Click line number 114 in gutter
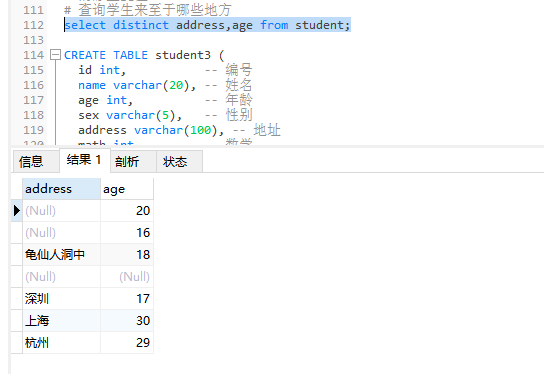This screenshot has width=544, height=374. pyautogui.click(x=34, y=55)
